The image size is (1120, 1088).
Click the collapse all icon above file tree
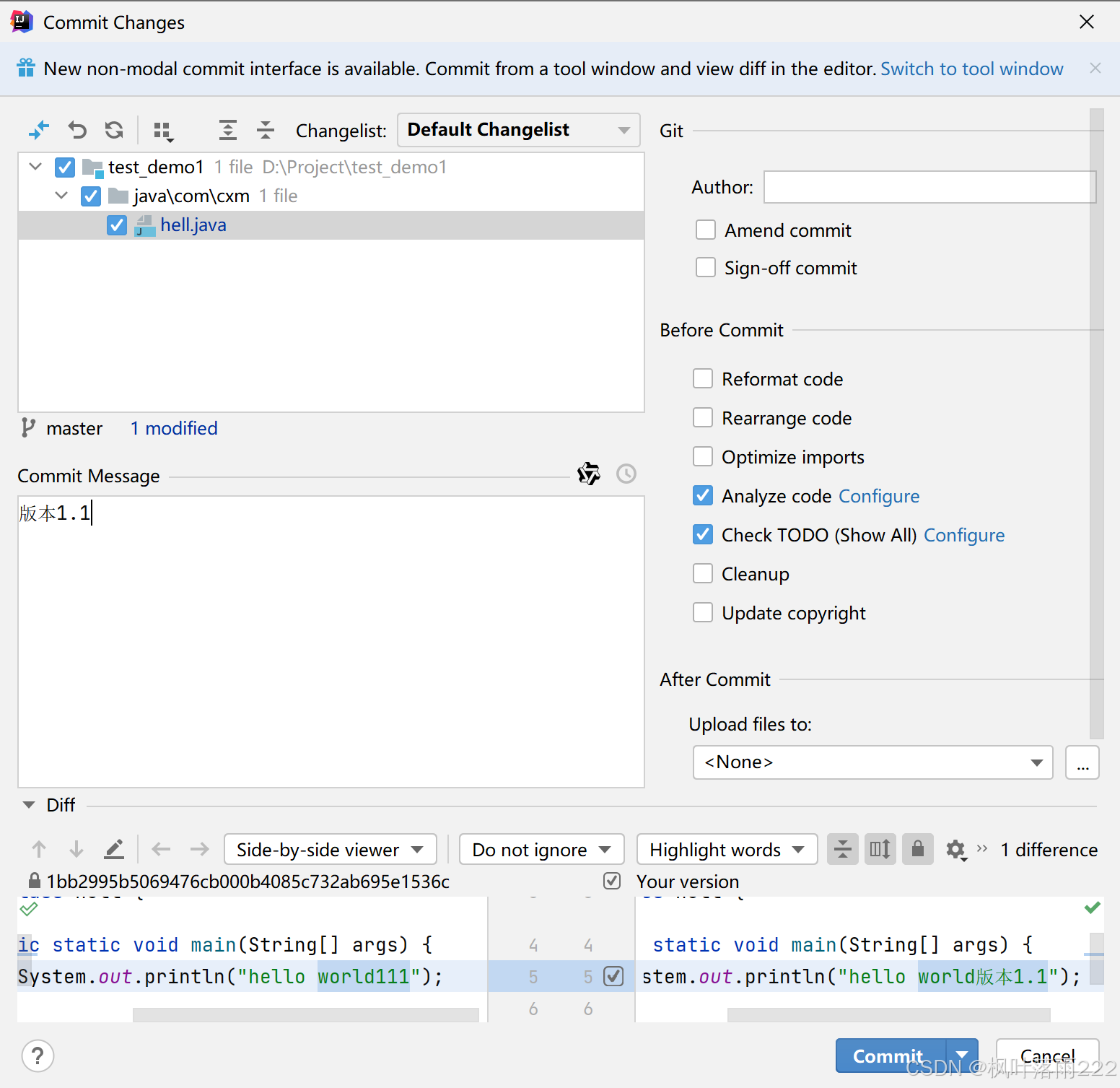266,130
